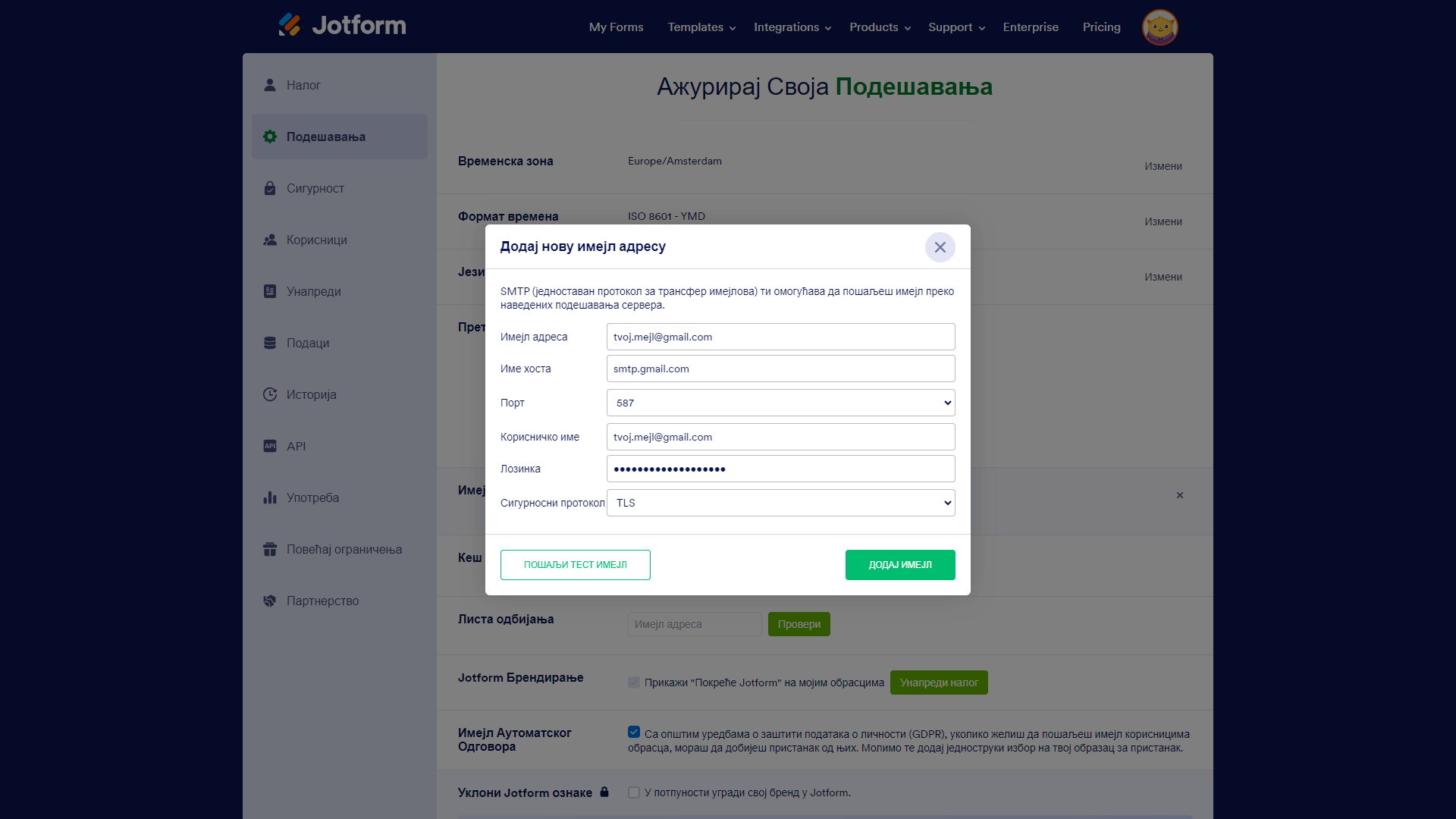Click the Сигурност lock icon in sidebar
1456x819 pixels.
coord(270,188)
